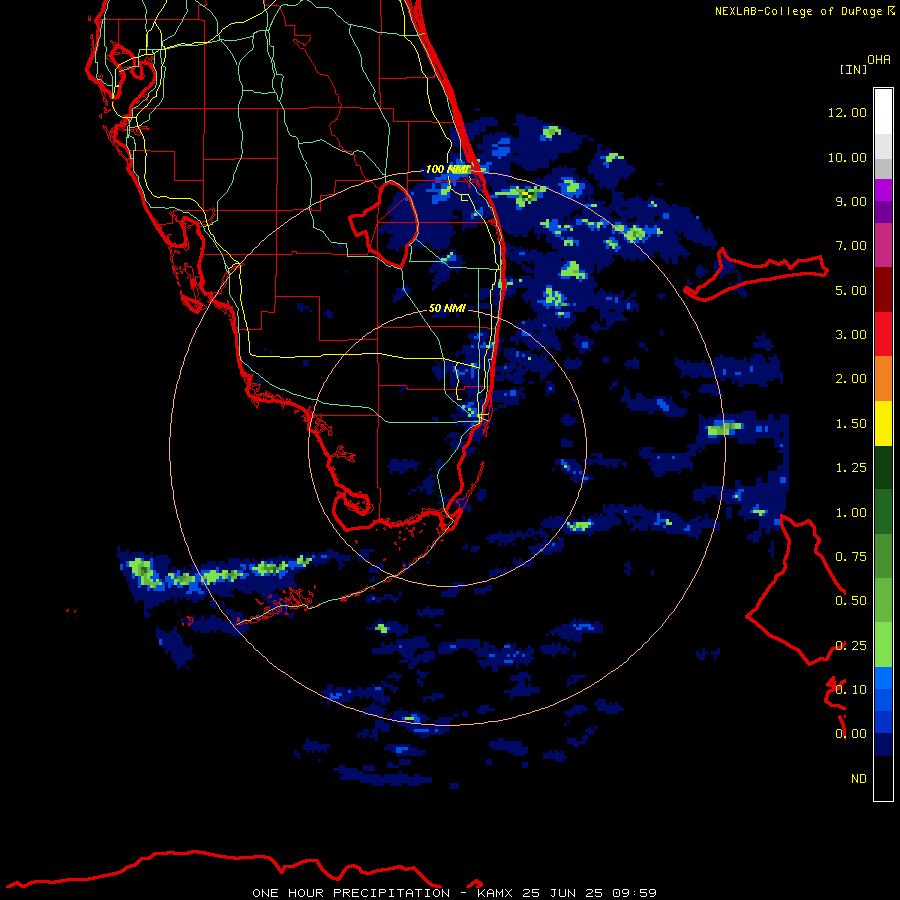
Task: Click the "09:59" timestamp in footer
Action: (634, 893)
